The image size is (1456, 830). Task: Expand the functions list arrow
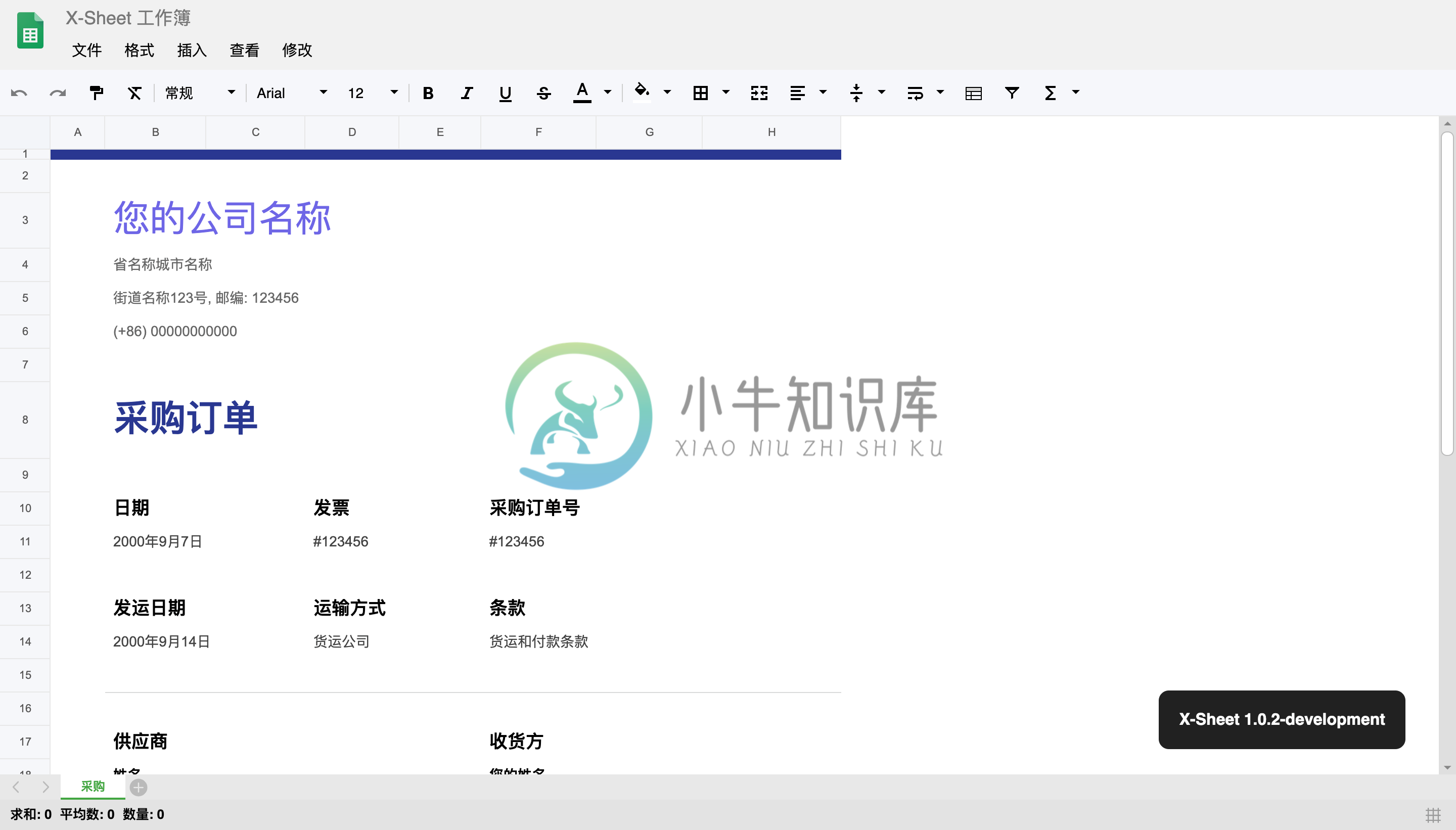1076,92
